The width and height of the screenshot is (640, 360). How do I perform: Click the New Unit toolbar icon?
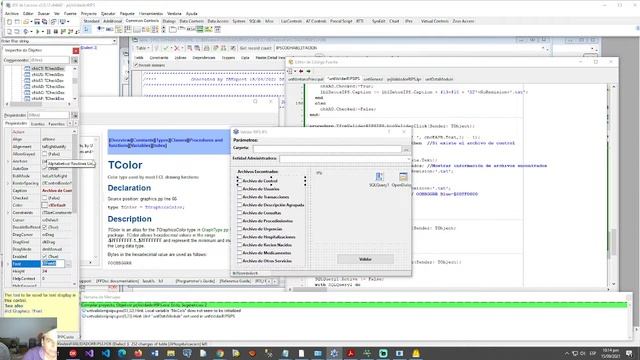9,22
